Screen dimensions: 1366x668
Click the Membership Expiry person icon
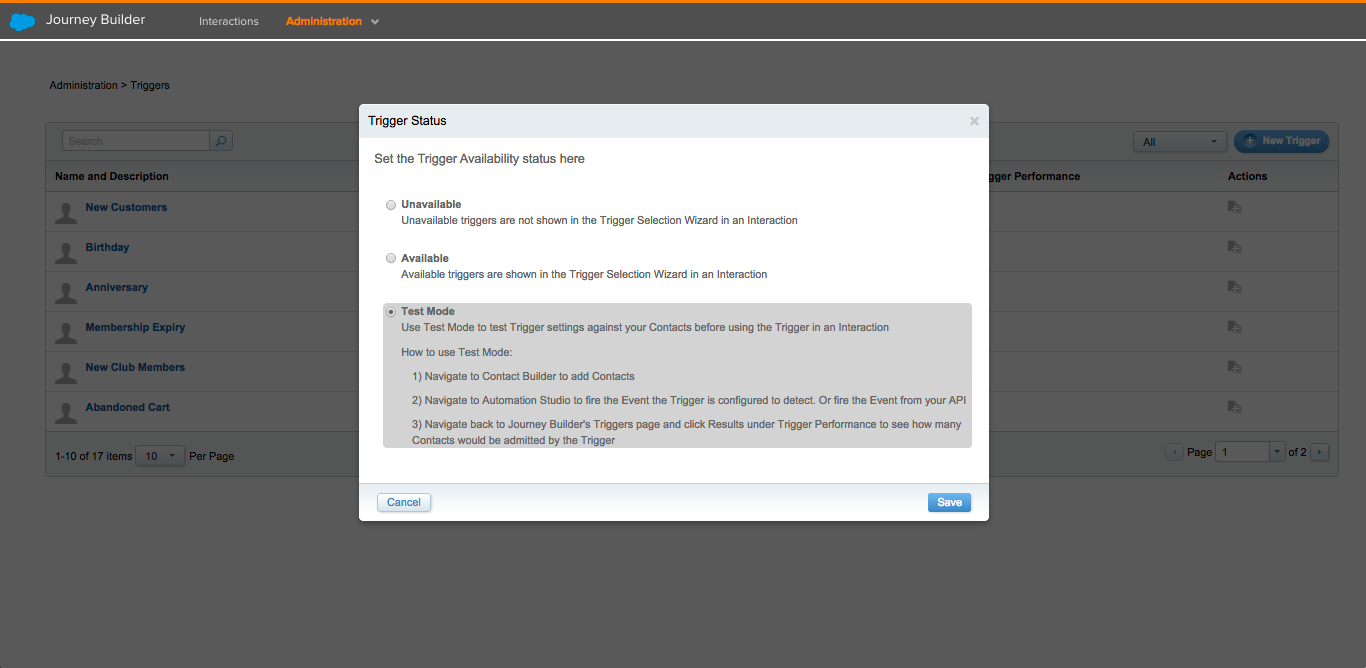coord(66,333)
